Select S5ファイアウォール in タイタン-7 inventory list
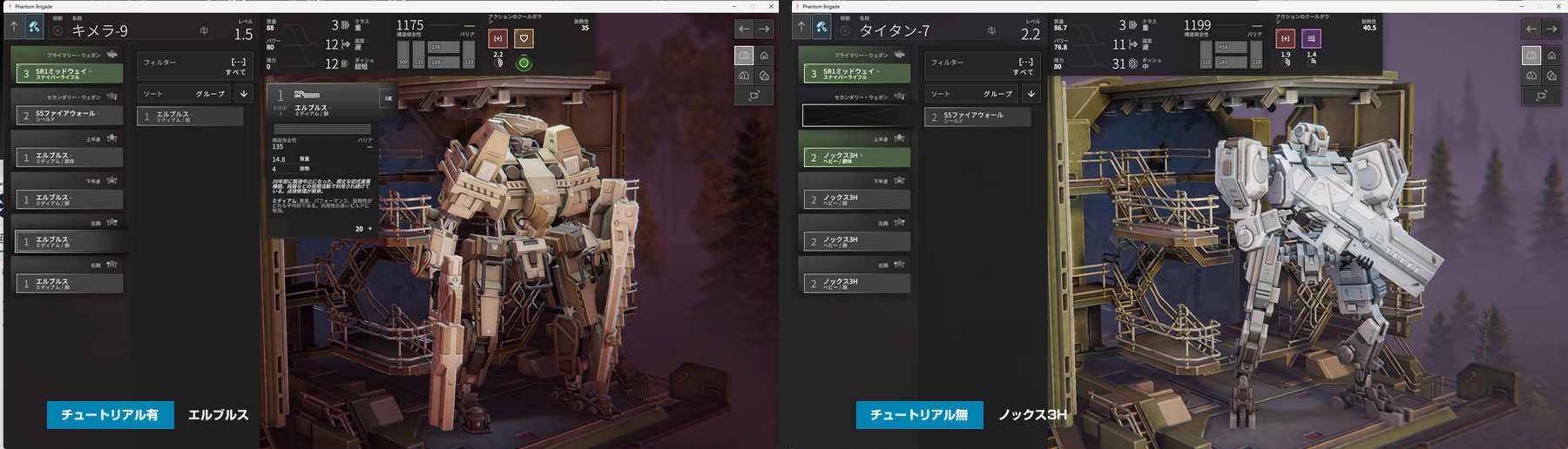 [977, 117]
